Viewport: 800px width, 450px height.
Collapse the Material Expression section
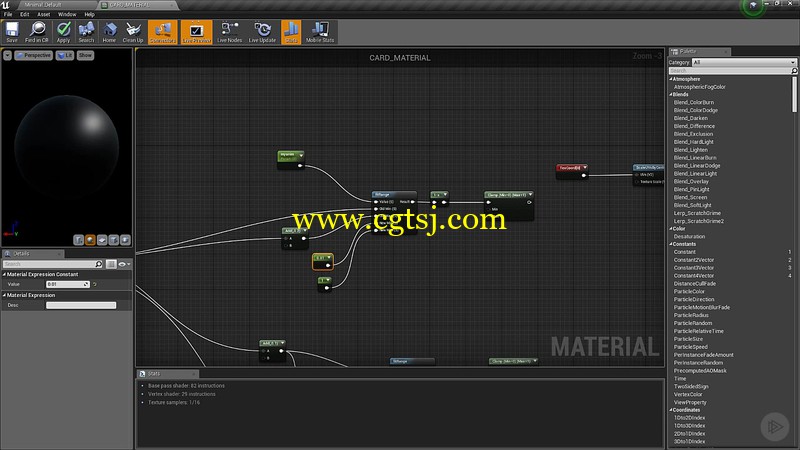pos(5,295)
